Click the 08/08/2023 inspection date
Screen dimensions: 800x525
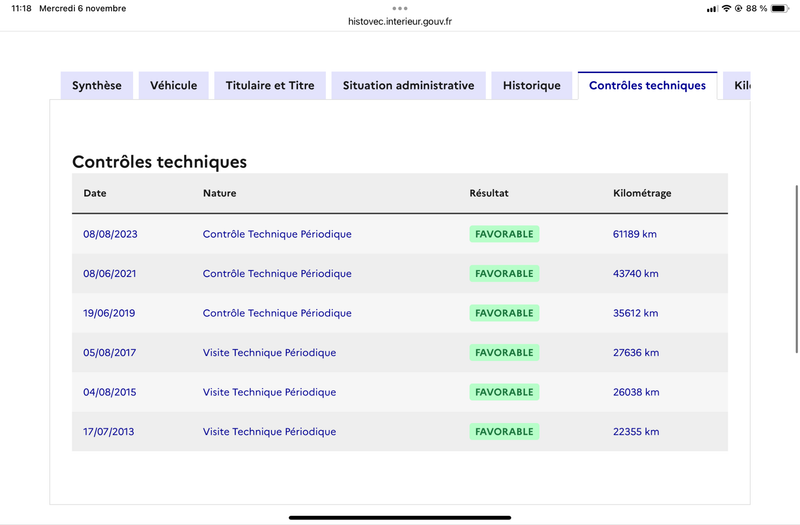[x=110, y=234]
